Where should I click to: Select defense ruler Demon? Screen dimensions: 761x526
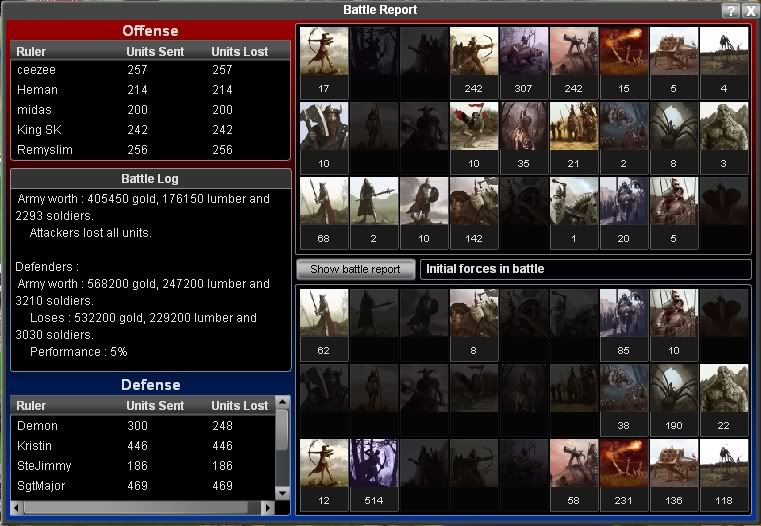143,426
